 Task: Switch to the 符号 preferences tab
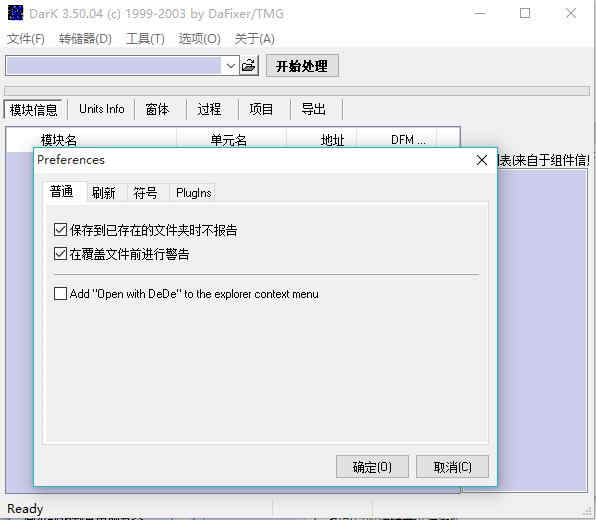(145, 193)
